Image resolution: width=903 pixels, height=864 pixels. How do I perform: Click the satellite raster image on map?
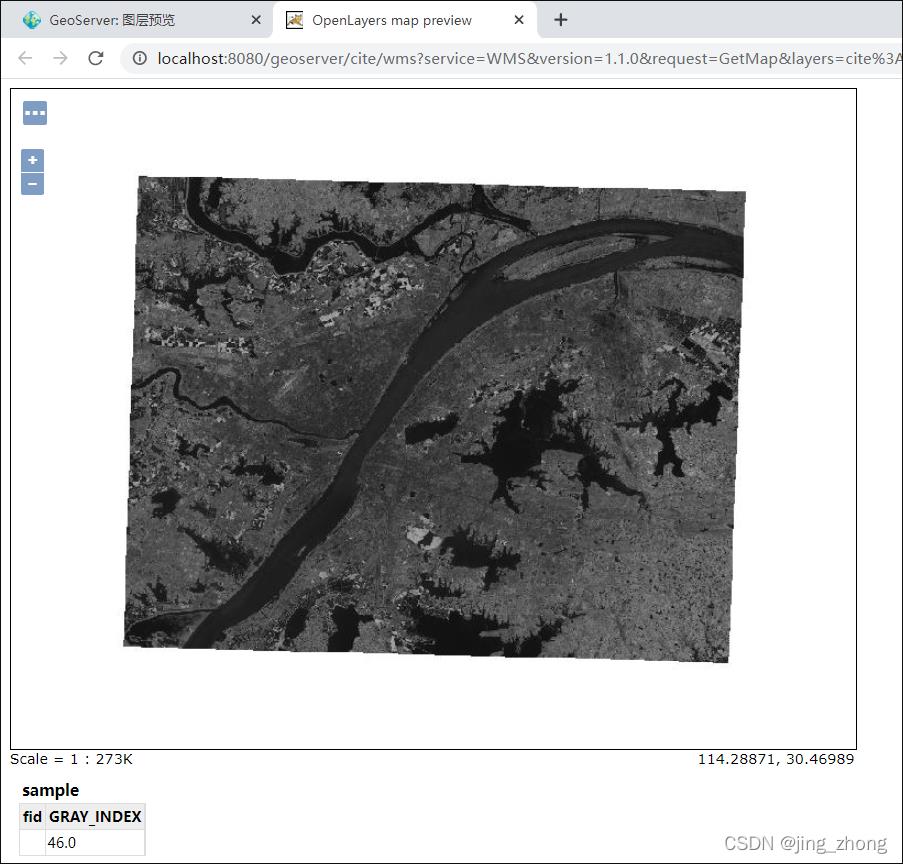tap(435, 419)
